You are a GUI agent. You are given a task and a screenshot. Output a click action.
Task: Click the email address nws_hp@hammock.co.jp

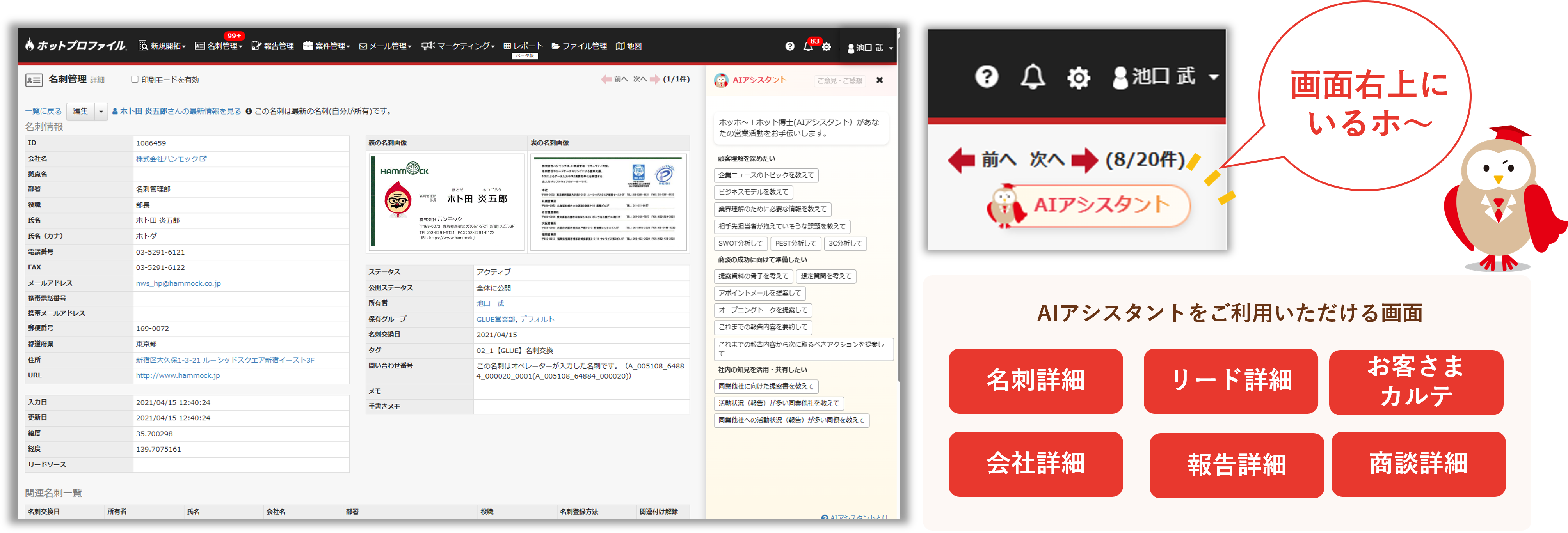[178, 283]
